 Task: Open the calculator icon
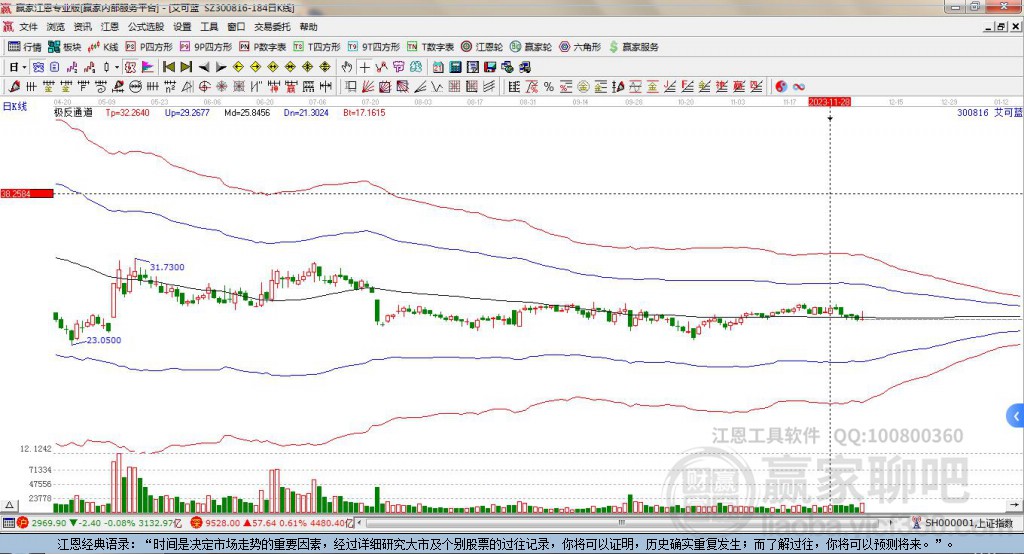(x=456, y=67)
